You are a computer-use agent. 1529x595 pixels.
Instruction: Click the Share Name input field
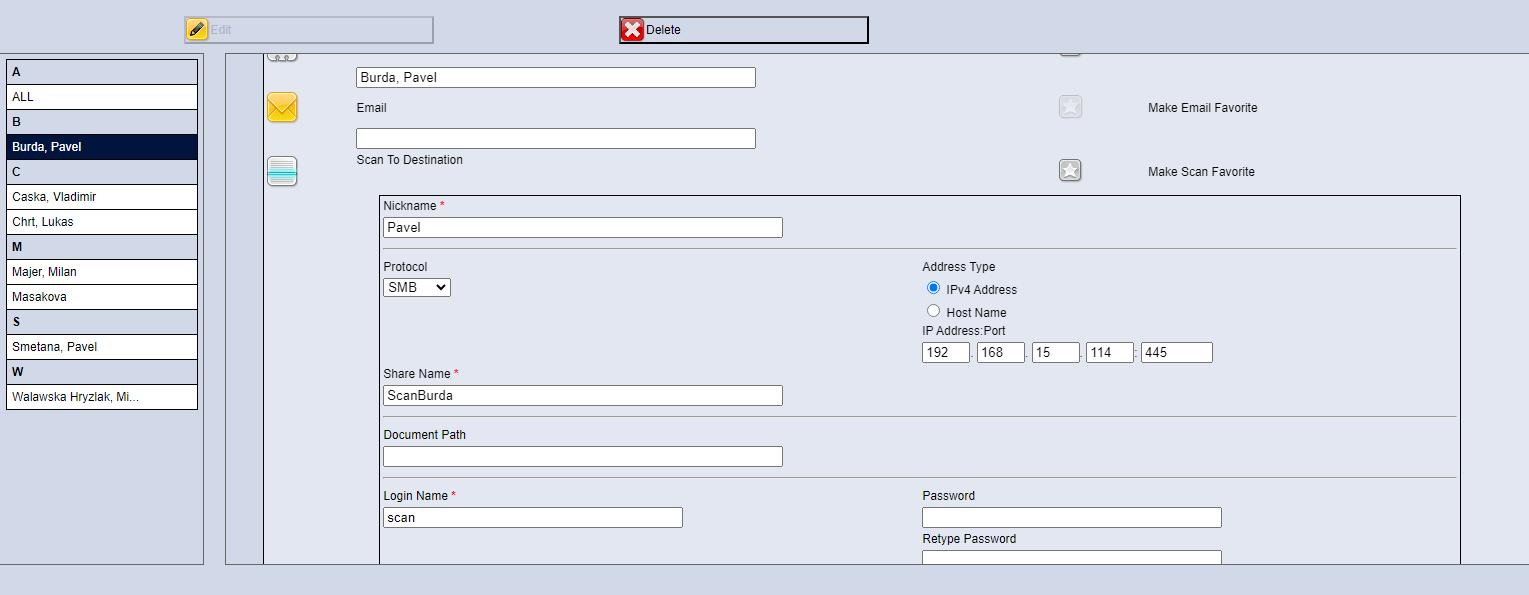pyautogui.click(x=582, y=396)
